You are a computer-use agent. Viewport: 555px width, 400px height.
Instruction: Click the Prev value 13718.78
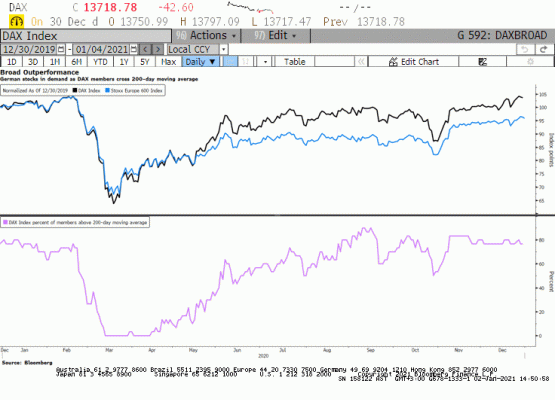[x=381, y=22]
